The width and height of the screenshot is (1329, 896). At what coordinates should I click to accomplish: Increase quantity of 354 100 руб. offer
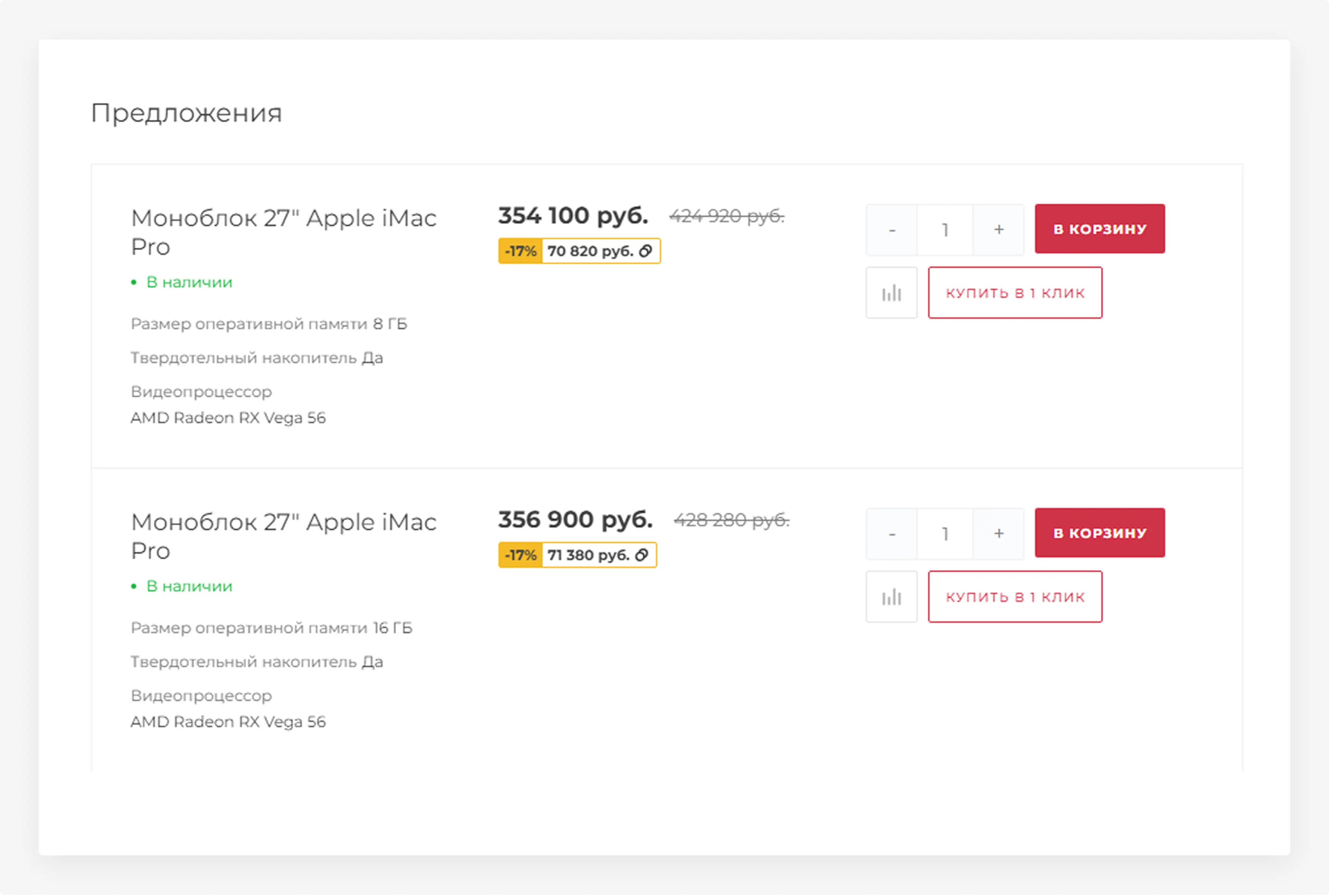999,230
